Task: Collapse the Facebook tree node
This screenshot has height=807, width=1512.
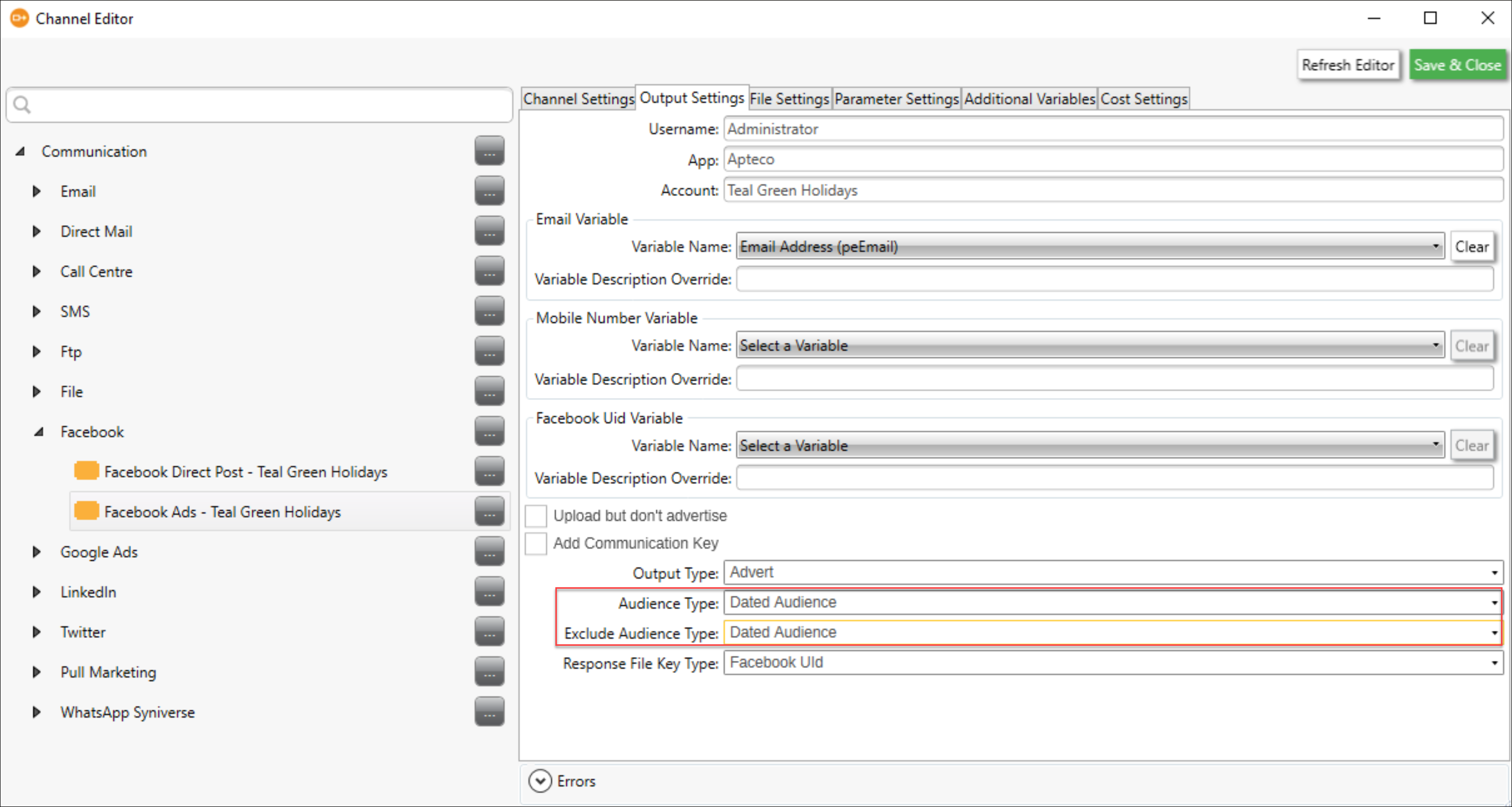Action: pos(39,432)
